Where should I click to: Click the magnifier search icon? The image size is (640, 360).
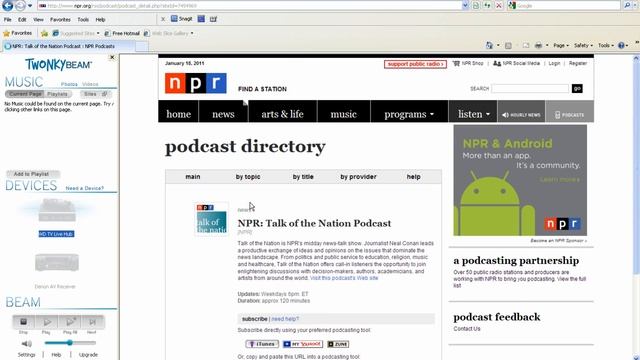(x=627, y=5)
